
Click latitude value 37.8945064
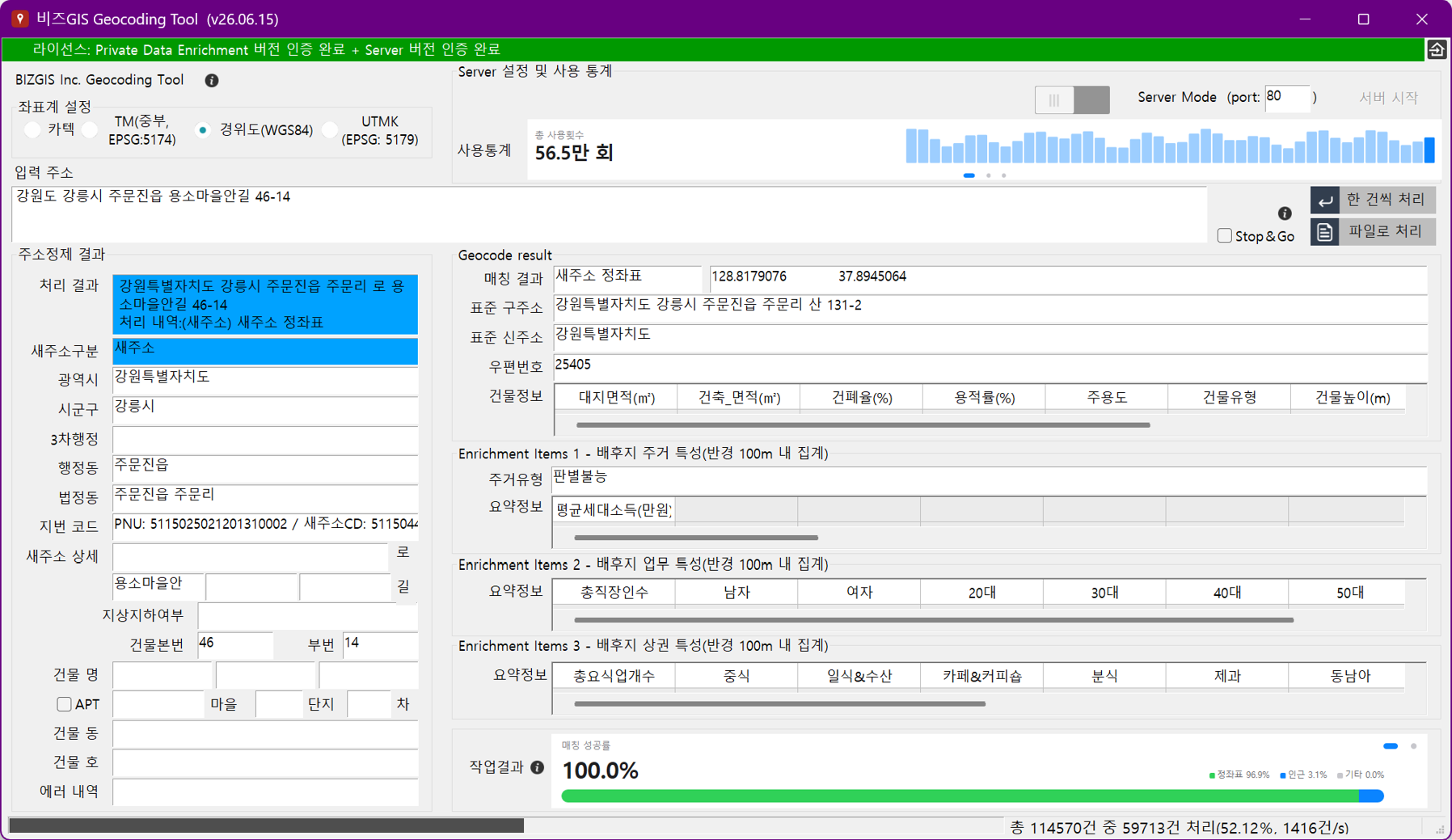[x=872, y=276]
